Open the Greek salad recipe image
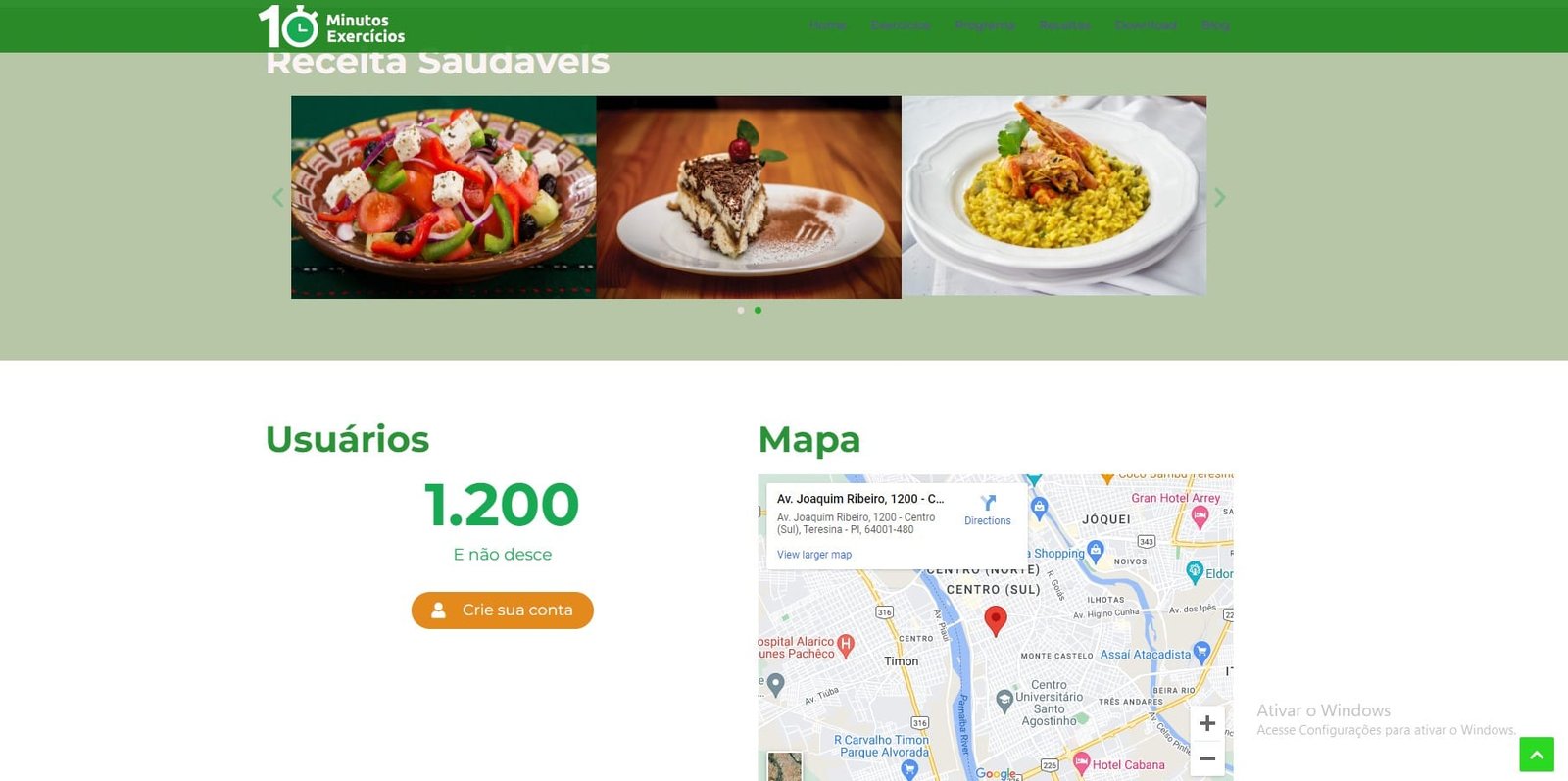This screenshot has height=781, width=1568. (x=444, y=197)
